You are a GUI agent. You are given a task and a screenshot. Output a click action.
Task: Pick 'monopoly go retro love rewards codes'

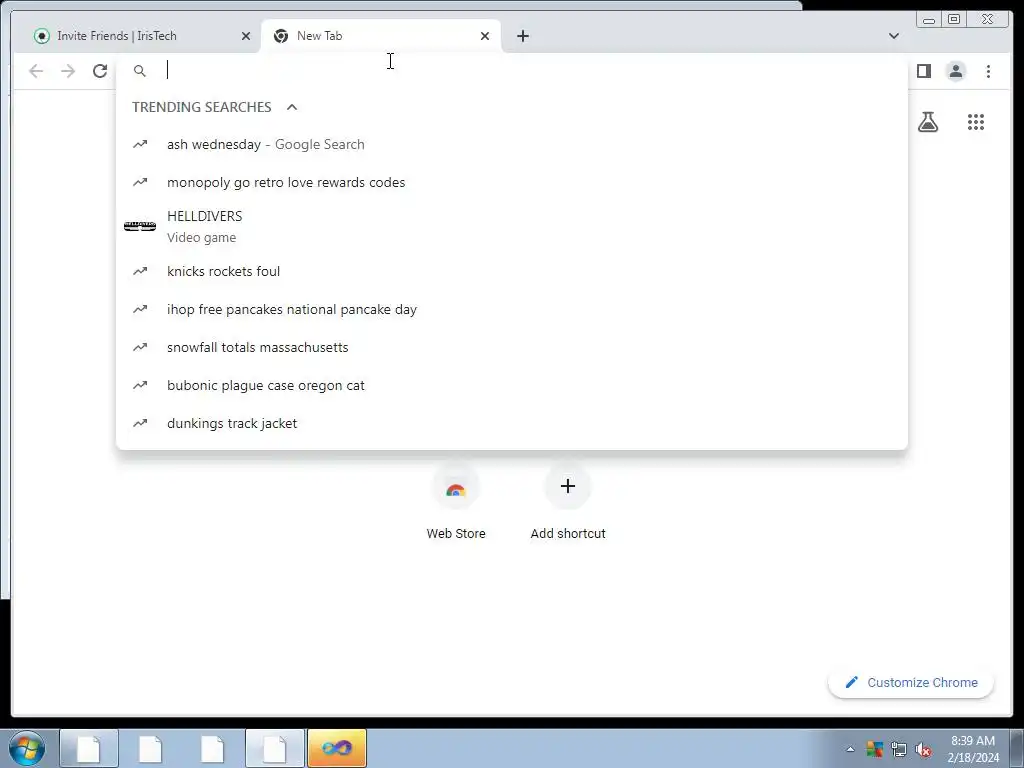(511, 182)
